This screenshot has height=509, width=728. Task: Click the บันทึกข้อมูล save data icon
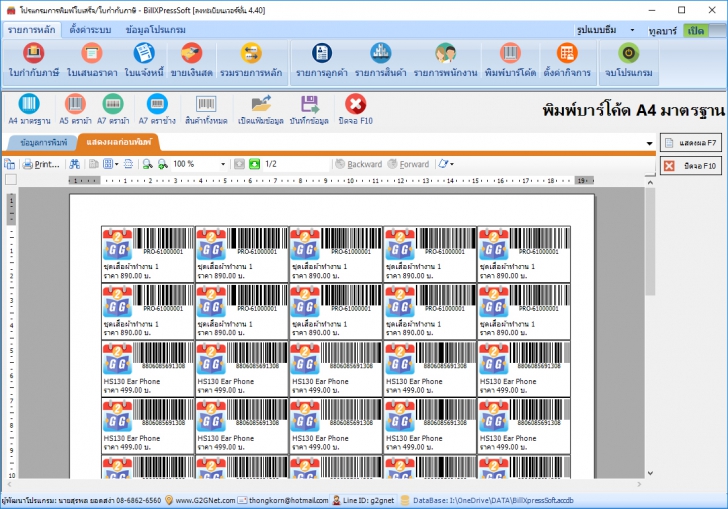[x=310, y=108]
